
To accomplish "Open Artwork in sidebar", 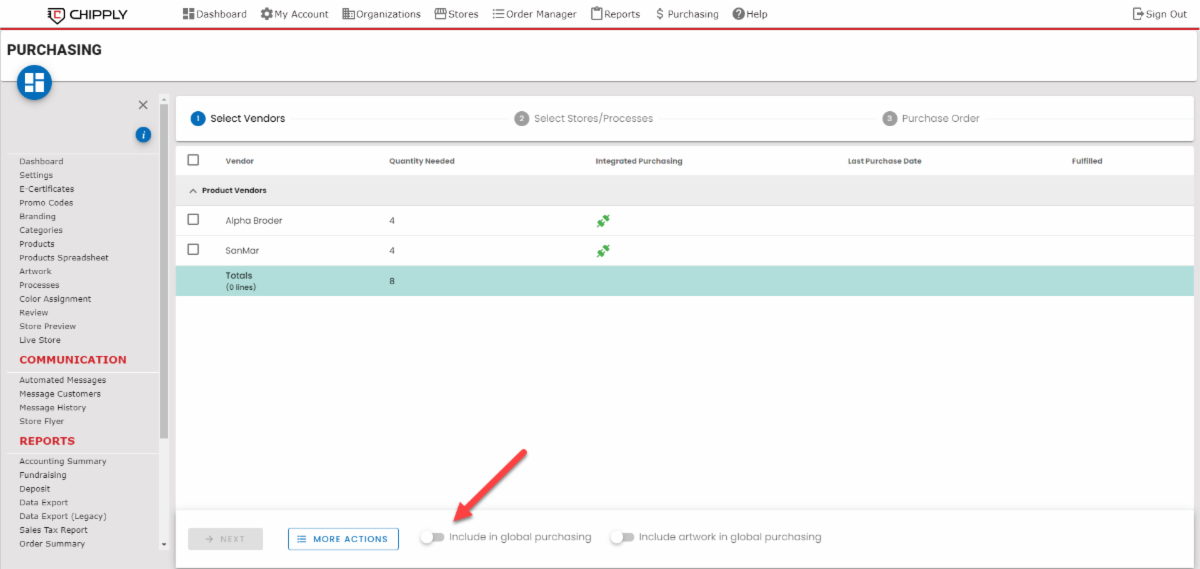I will (35, 271).
